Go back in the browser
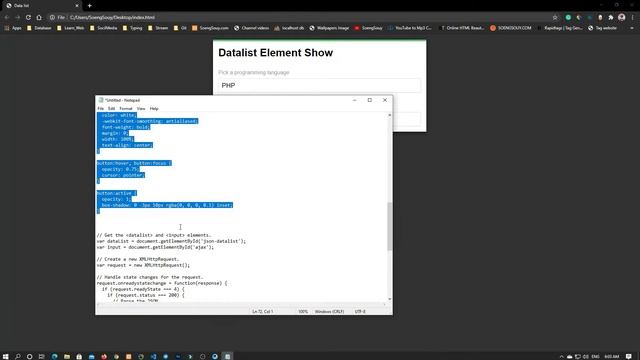 pyautogui.click(x=7, y=18)
